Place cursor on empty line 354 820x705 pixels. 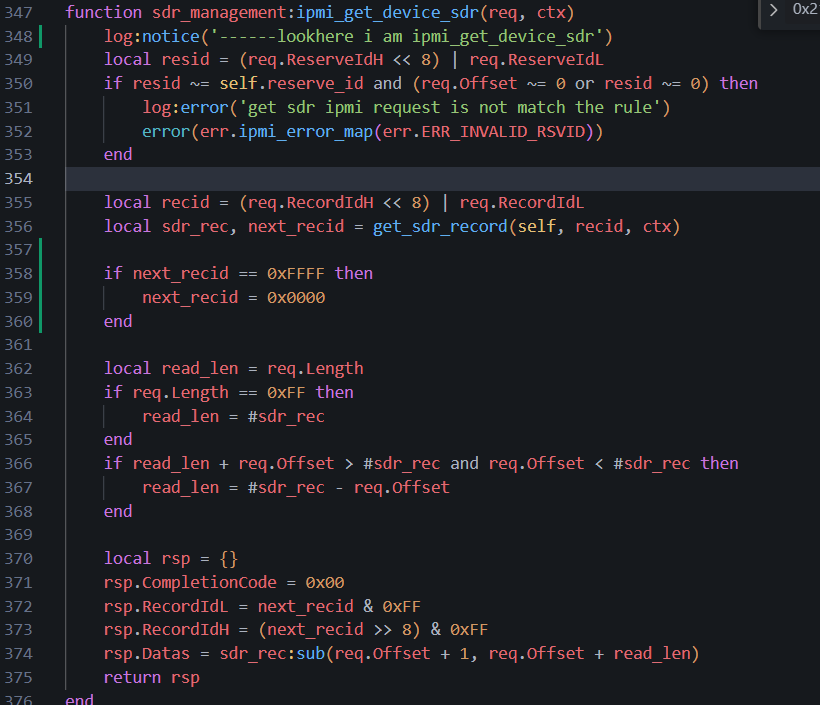point(400,178)
